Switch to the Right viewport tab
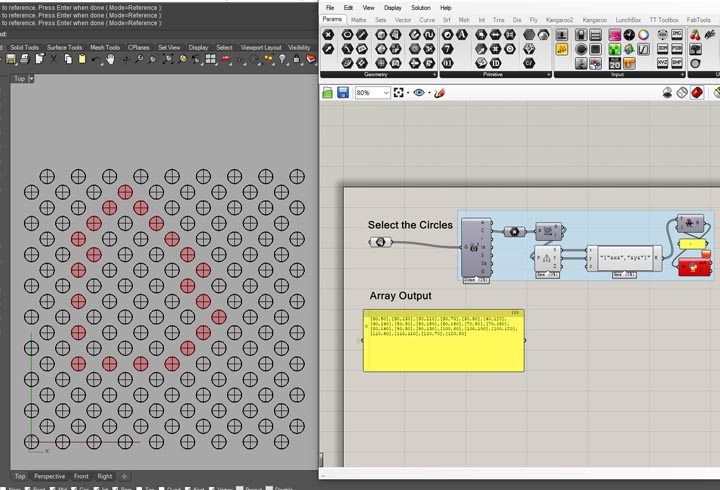720x490 pixels. click(x=105, y=476)
